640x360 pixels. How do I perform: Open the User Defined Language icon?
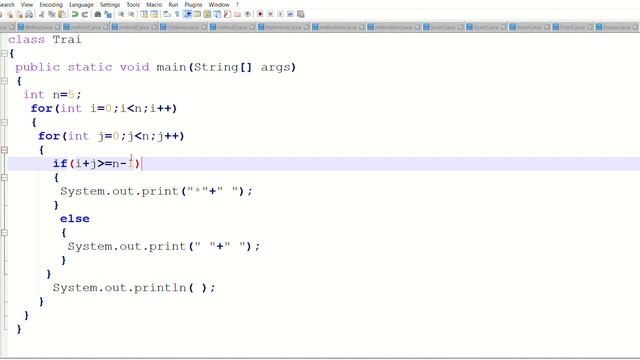click(x=197, y=14)
